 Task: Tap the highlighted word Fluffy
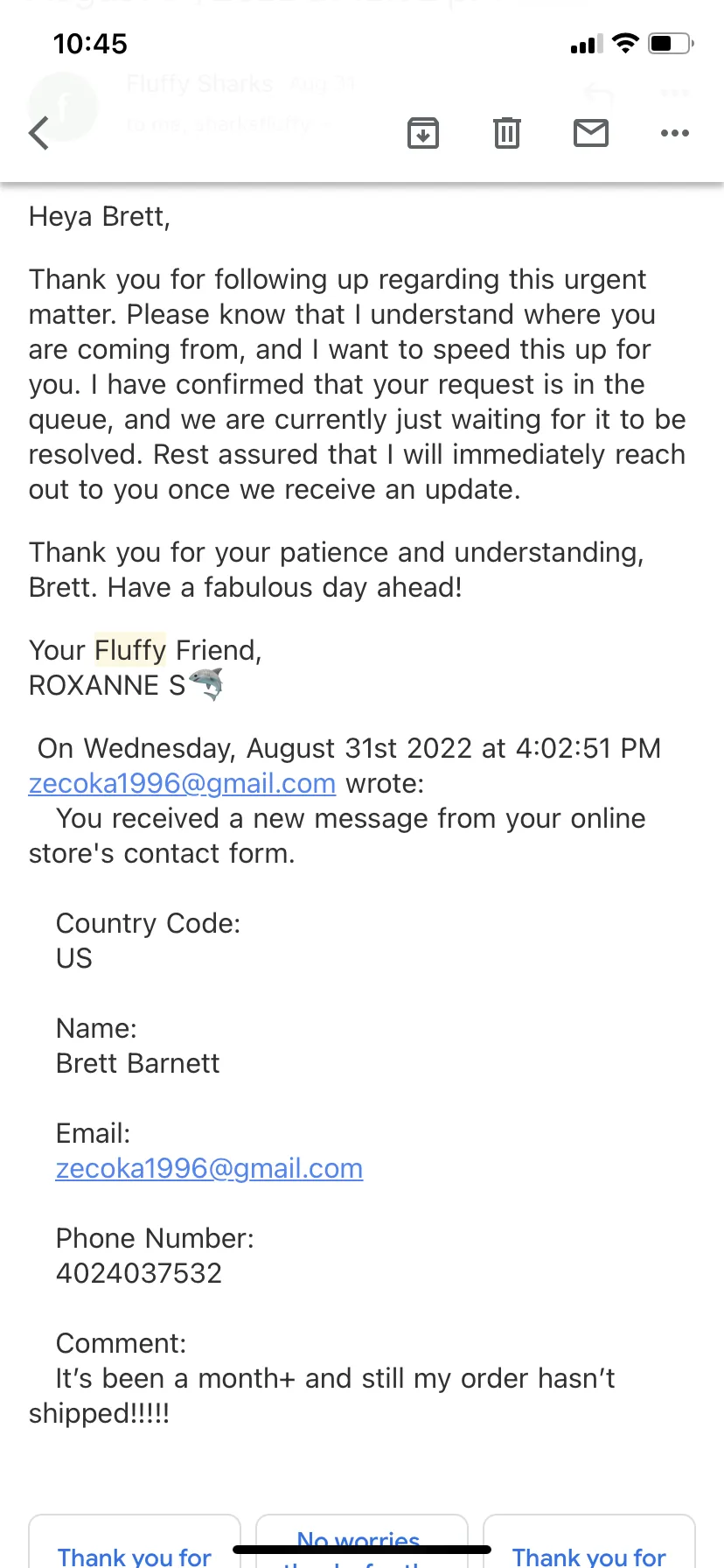(x=130, y=650)
